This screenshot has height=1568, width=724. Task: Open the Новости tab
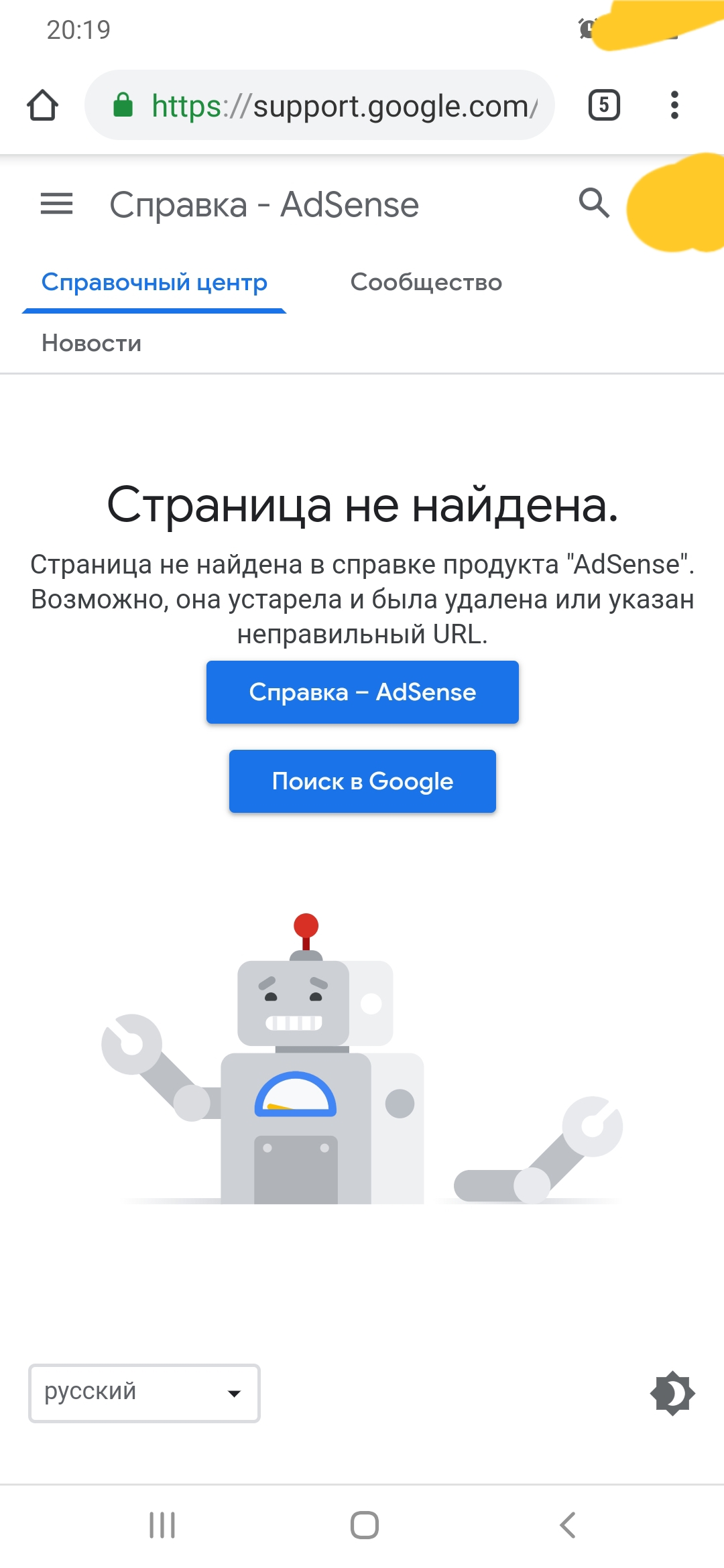pos(92,344)
